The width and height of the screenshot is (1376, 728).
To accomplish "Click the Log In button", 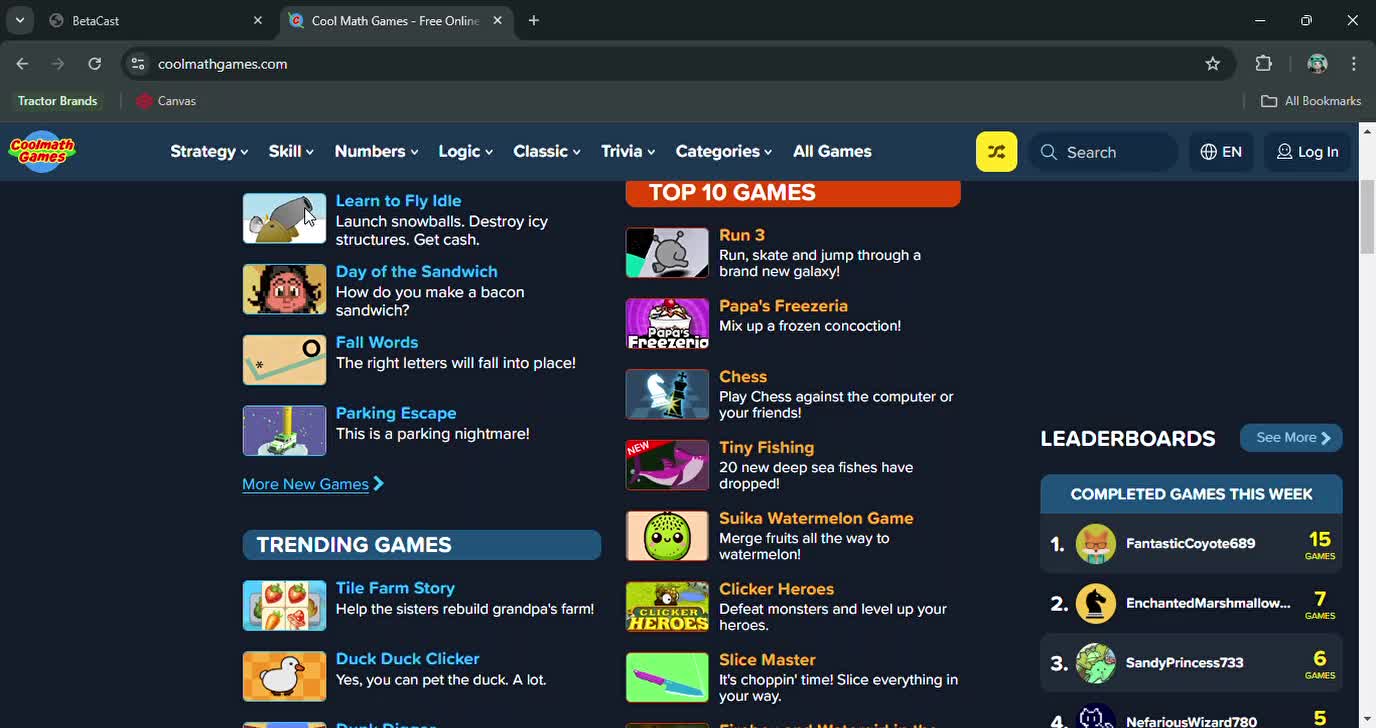I will pos(1307,152).
